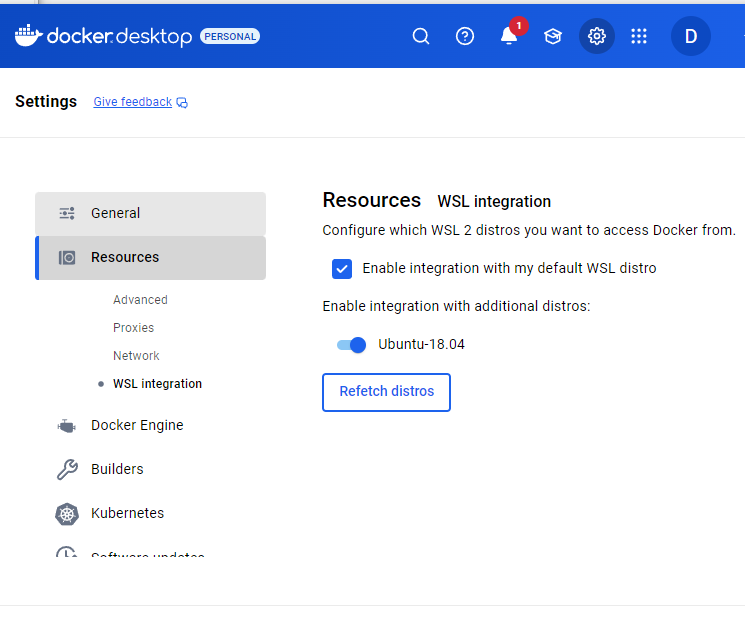Open Docker Engine settings

click(x=137, y=425)
